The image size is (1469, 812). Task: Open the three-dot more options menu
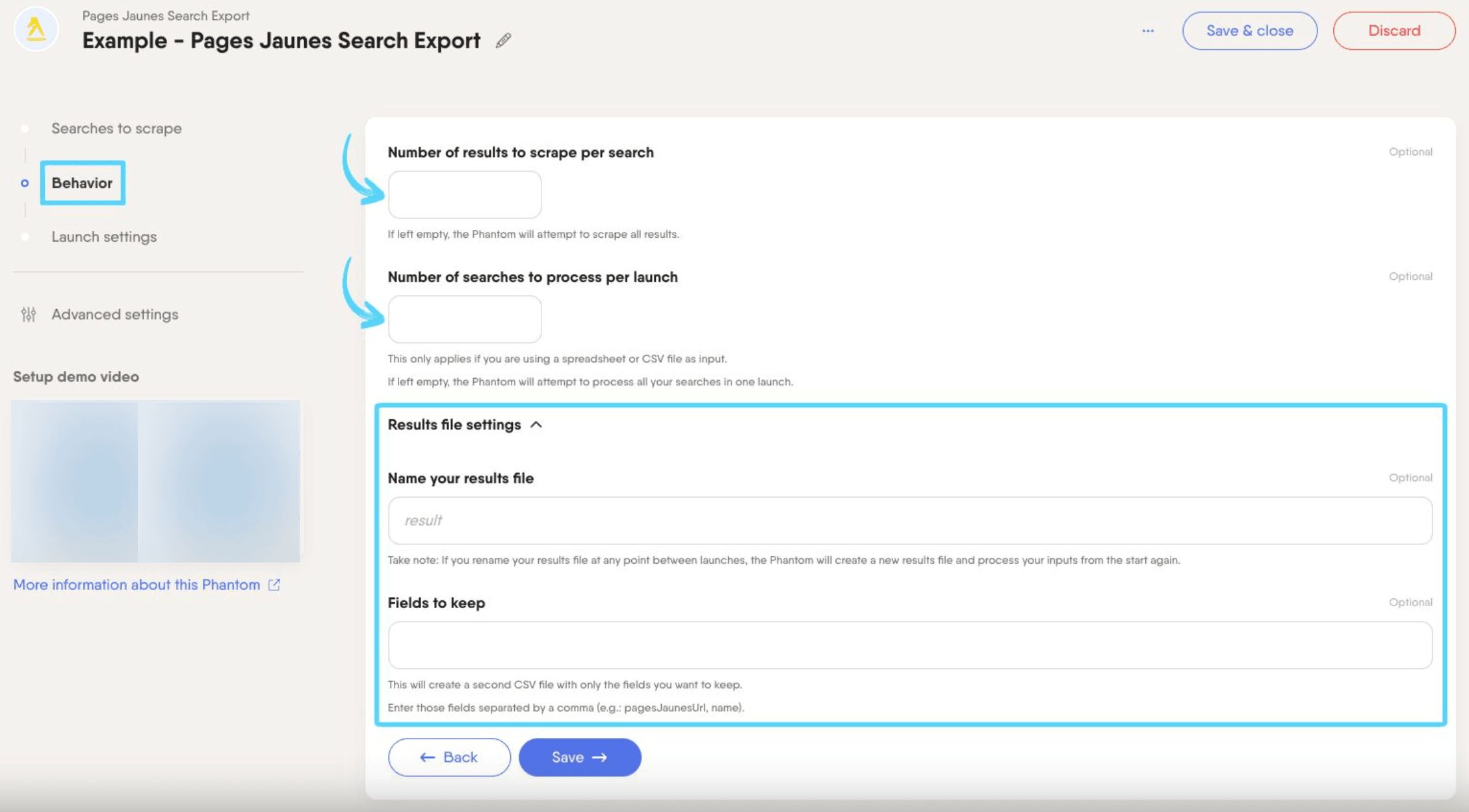(1148, 31)
